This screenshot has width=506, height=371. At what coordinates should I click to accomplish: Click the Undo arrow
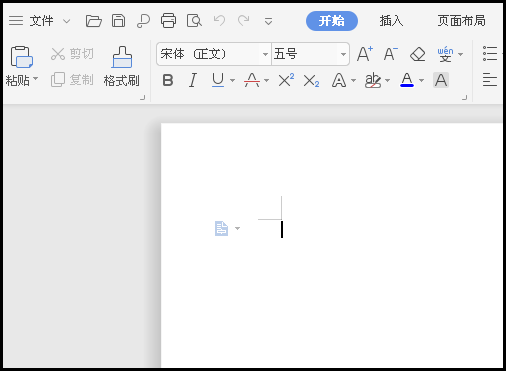click(x=219, y=21)
